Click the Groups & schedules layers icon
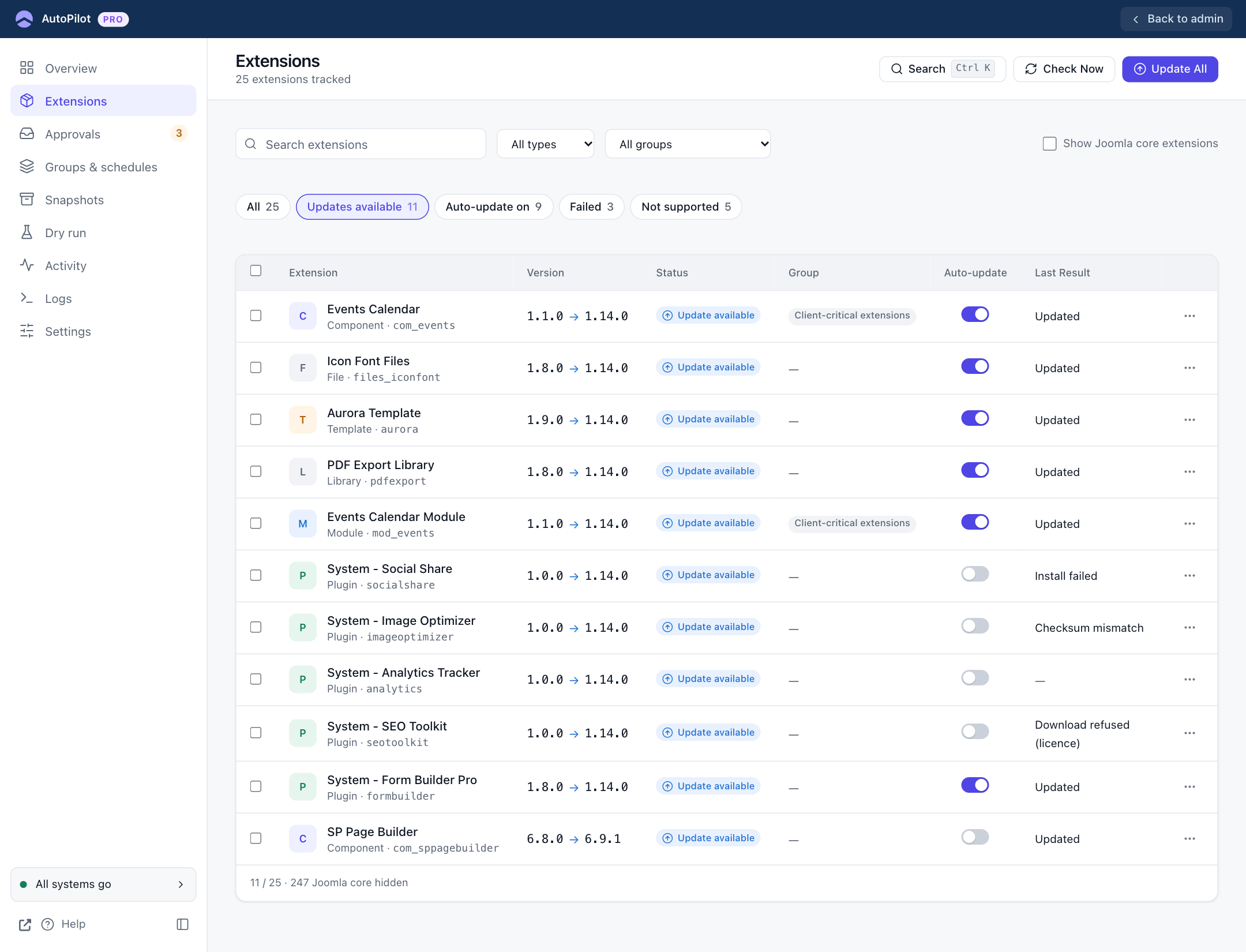 tap(27, 167)
